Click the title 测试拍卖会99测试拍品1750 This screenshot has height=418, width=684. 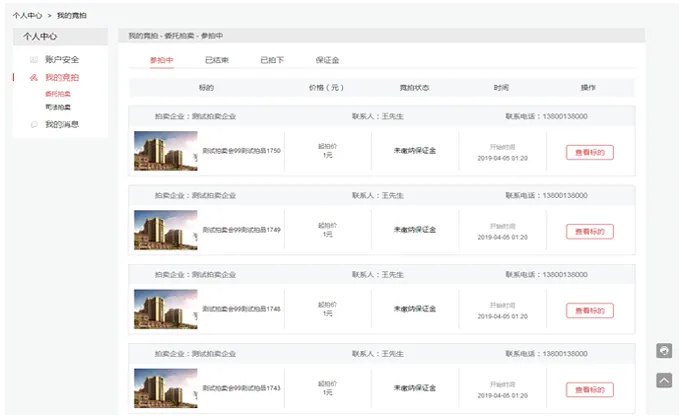click(x=241, y=151)
